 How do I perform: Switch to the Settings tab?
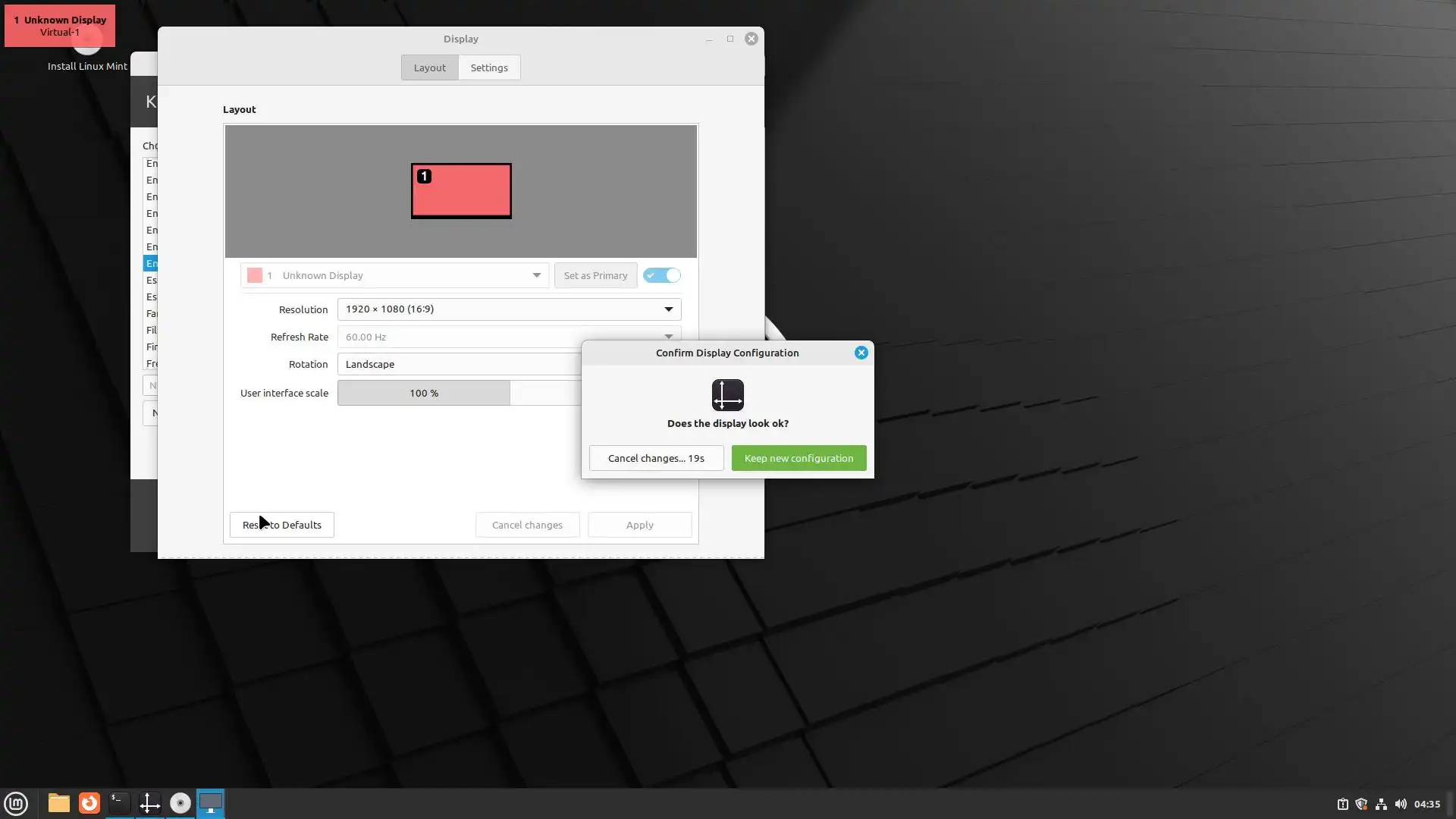(x=489, y=67)
